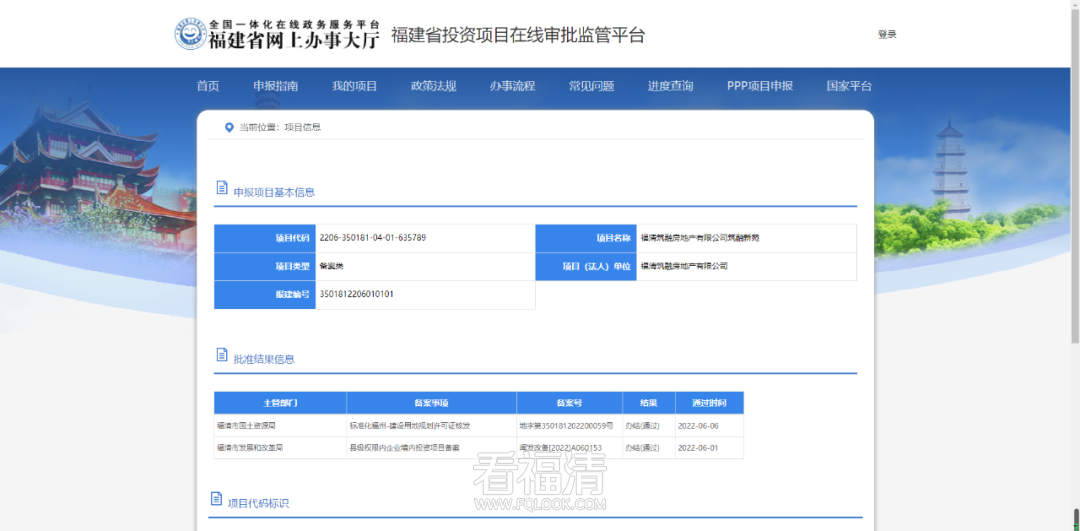Click the 通过时间 column header
Viewport: 1080px width, 531px height.
tap(708, 403)
